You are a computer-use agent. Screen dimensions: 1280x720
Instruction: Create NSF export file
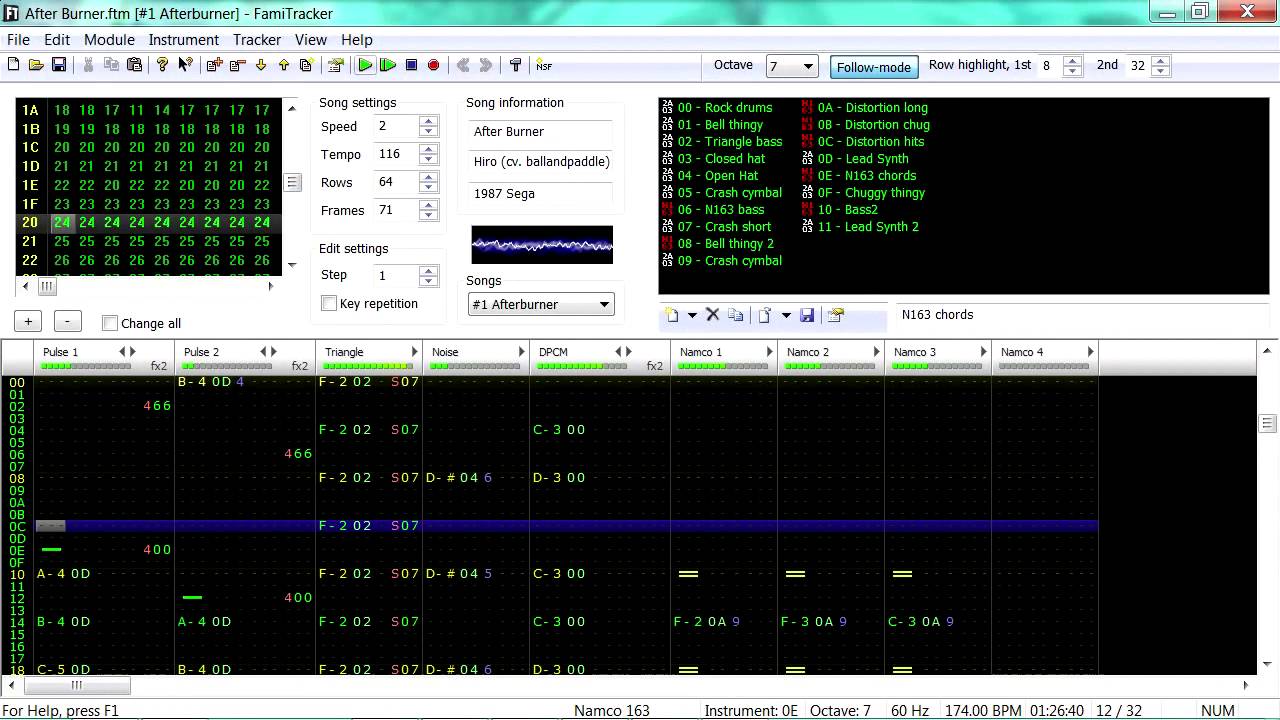[x=544, y=65]
